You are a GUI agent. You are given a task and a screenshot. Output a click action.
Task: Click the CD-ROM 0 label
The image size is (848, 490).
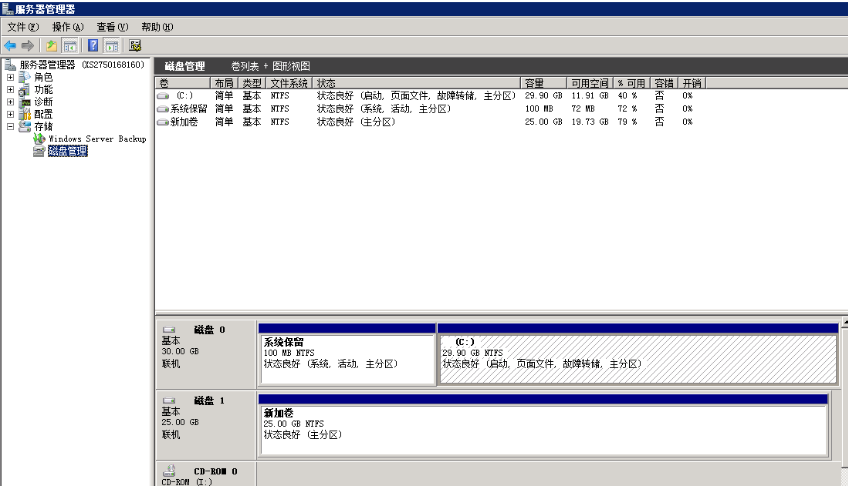(x=215, y=472)
